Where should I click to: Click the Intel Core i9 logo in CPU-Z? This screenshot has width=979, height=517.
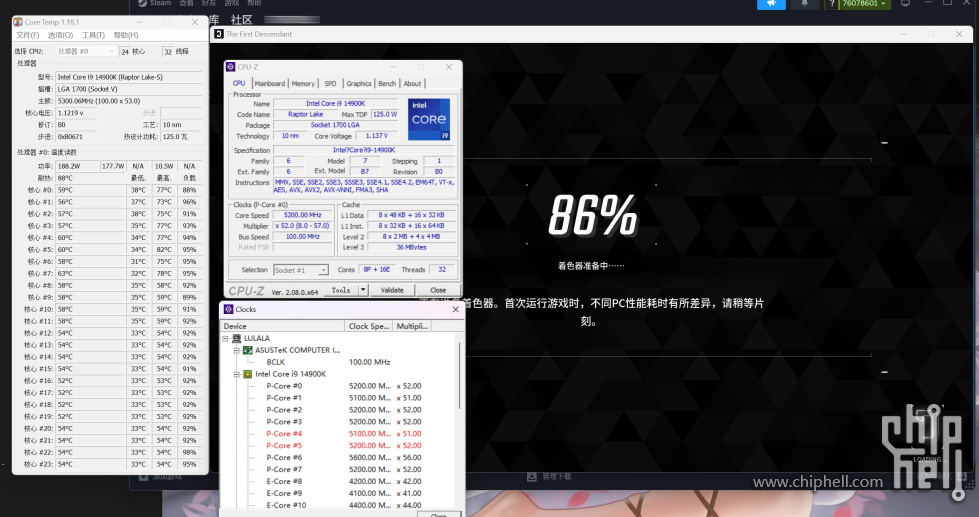(429, 119)
